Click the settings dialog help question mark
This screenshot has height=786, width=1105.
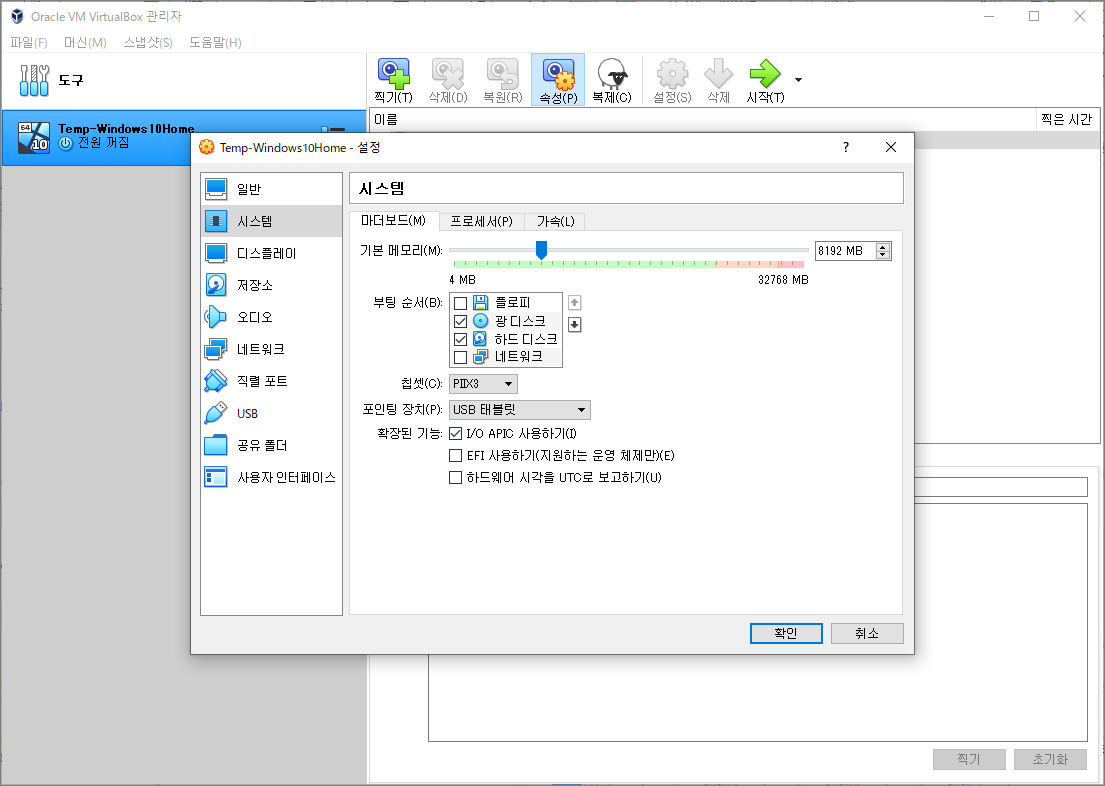(x=846, y=147)
